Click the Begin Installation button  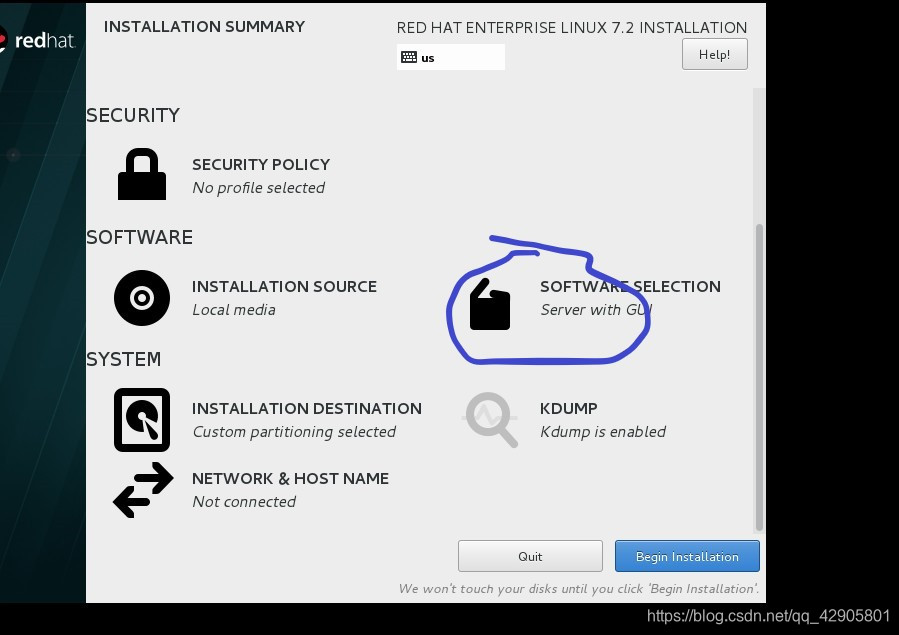(x=687, y=556)
